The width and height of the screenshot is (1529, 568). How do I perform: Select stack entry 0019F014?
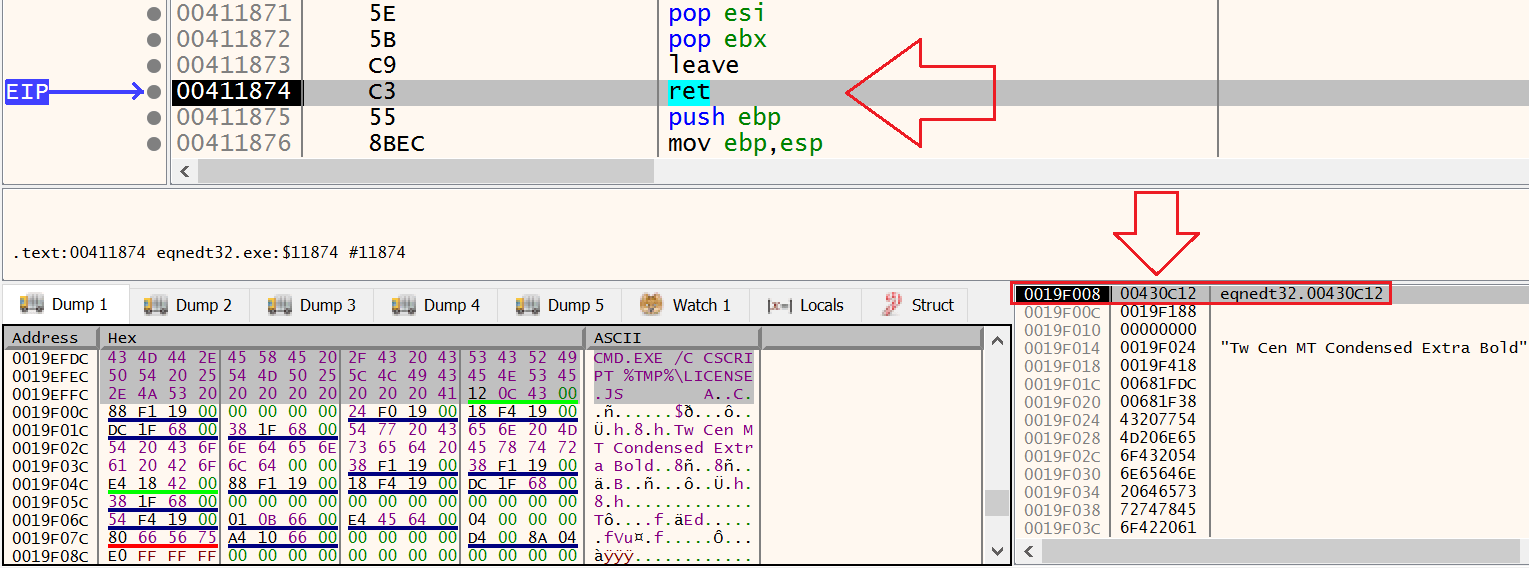click(1063, 348)
